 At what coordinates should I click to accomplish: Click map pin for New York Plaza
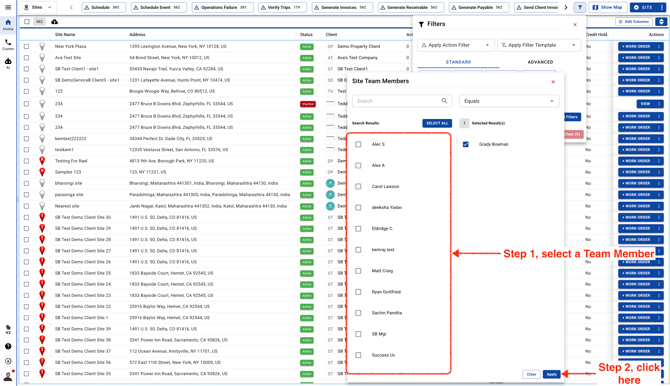(x=42, y=46)
